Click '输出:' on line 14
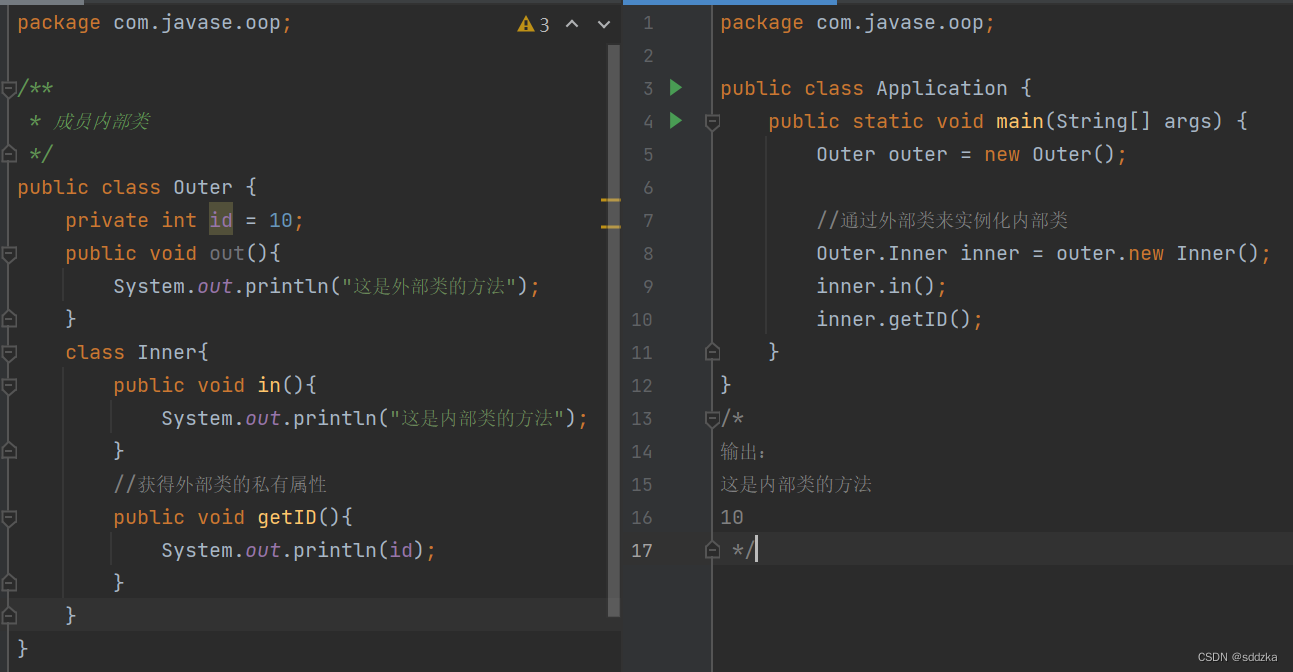This screenshot has height=672, width=1293. pos(743,451)
